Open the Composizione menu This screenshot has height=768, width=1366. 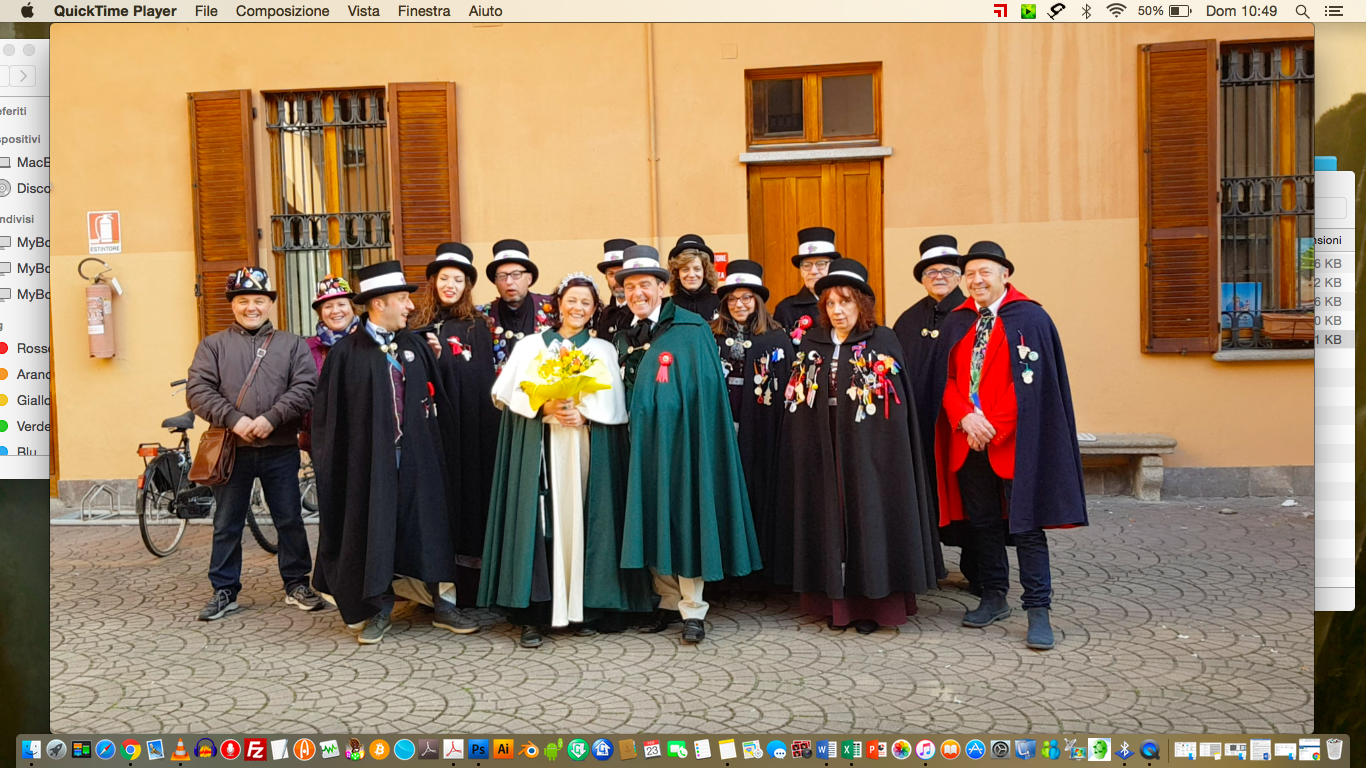(282, 11)
